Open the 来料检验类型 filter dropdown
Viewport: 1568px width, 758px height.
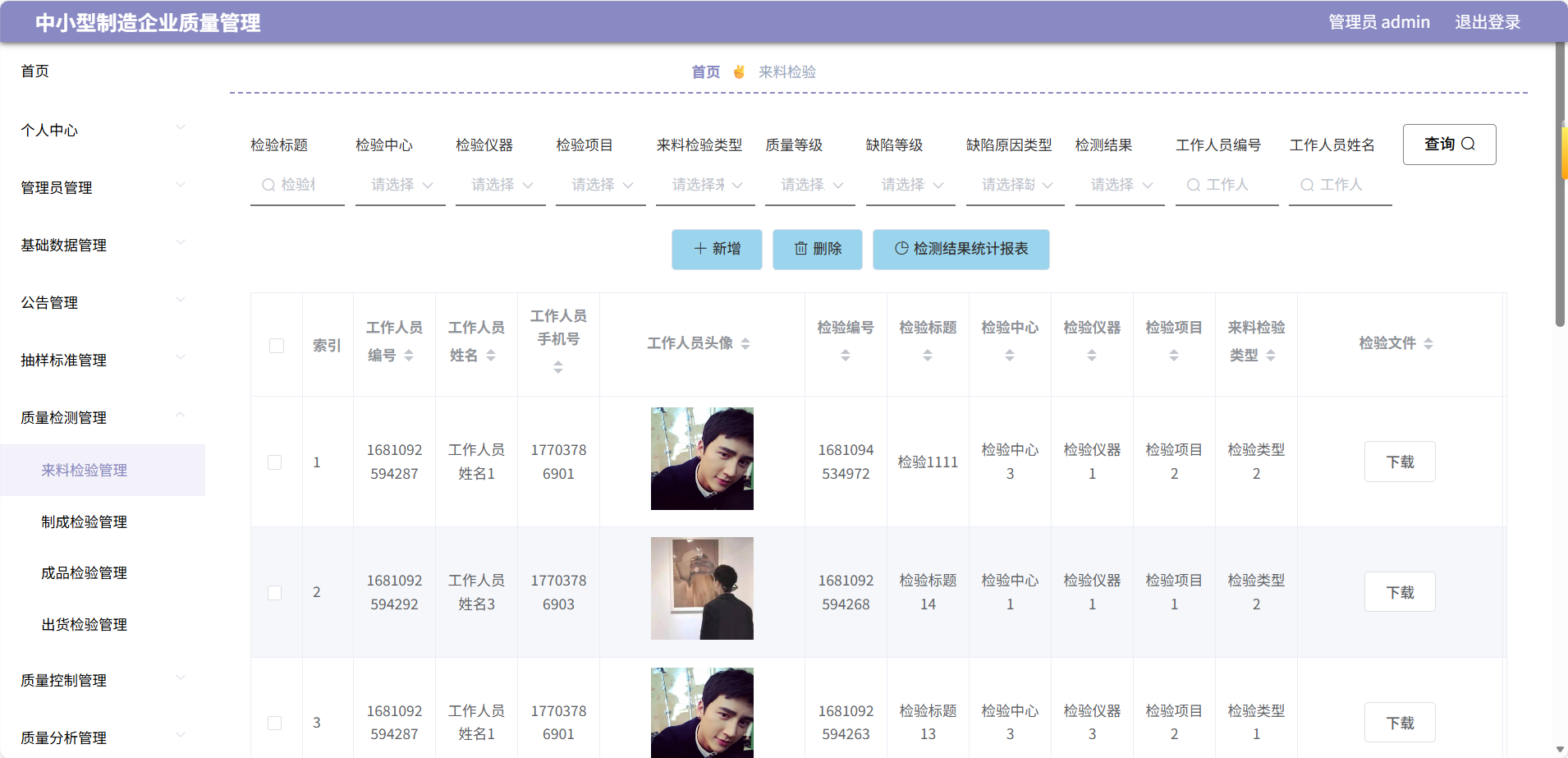pos(705,185)
